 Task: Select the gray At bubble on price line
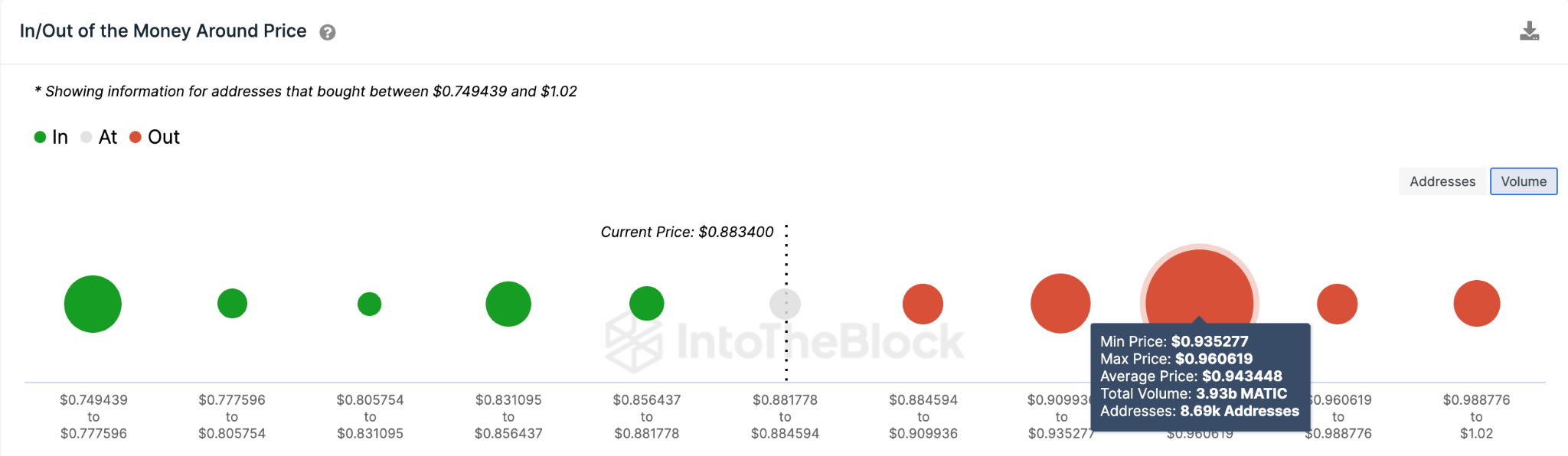(785, 304)
